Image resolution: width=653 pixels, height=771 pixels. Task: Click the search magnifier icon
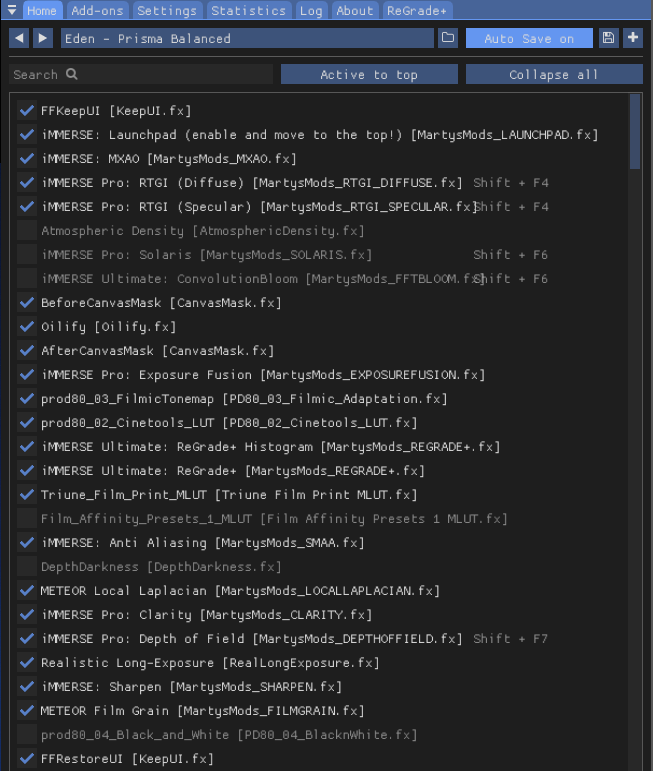point(72,74)
